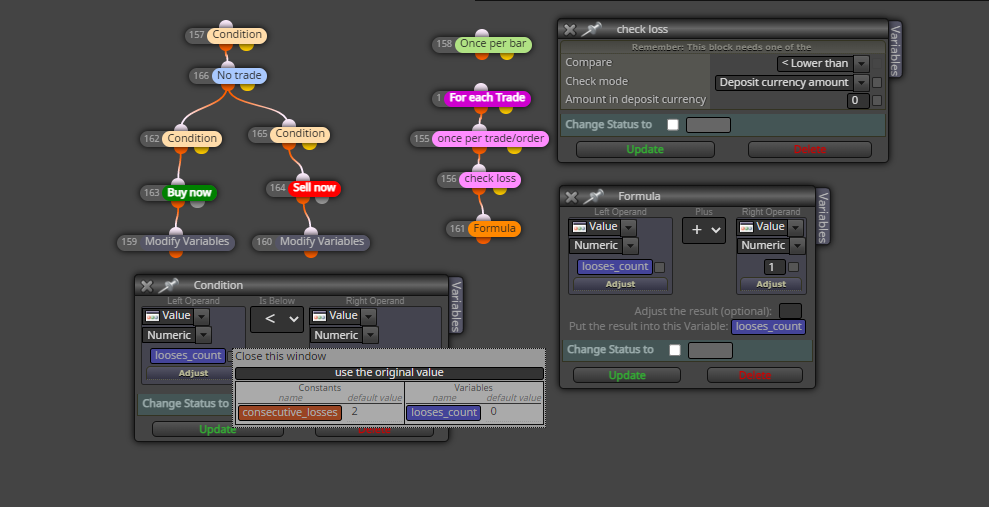Screen dimensions: 989x507
Task: Open Variables tab on Formula panel
Action: coord(822,217)
